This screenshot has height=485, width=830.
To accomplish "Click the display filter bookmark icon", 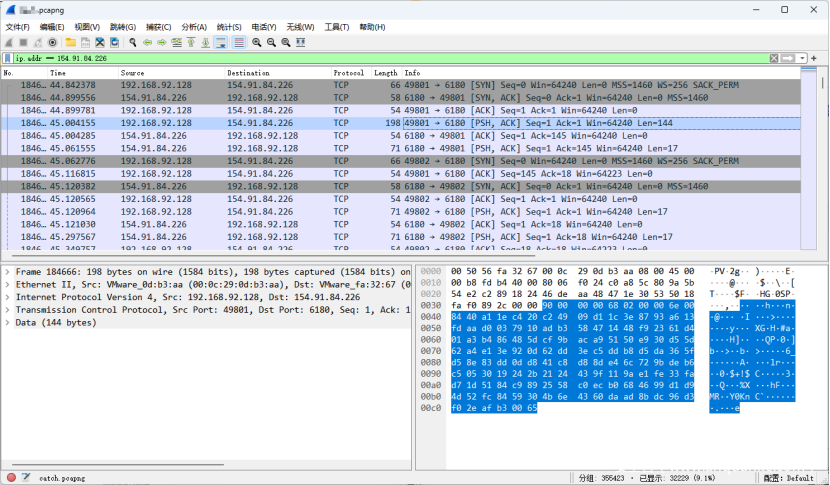I will (x=8, y=59).
